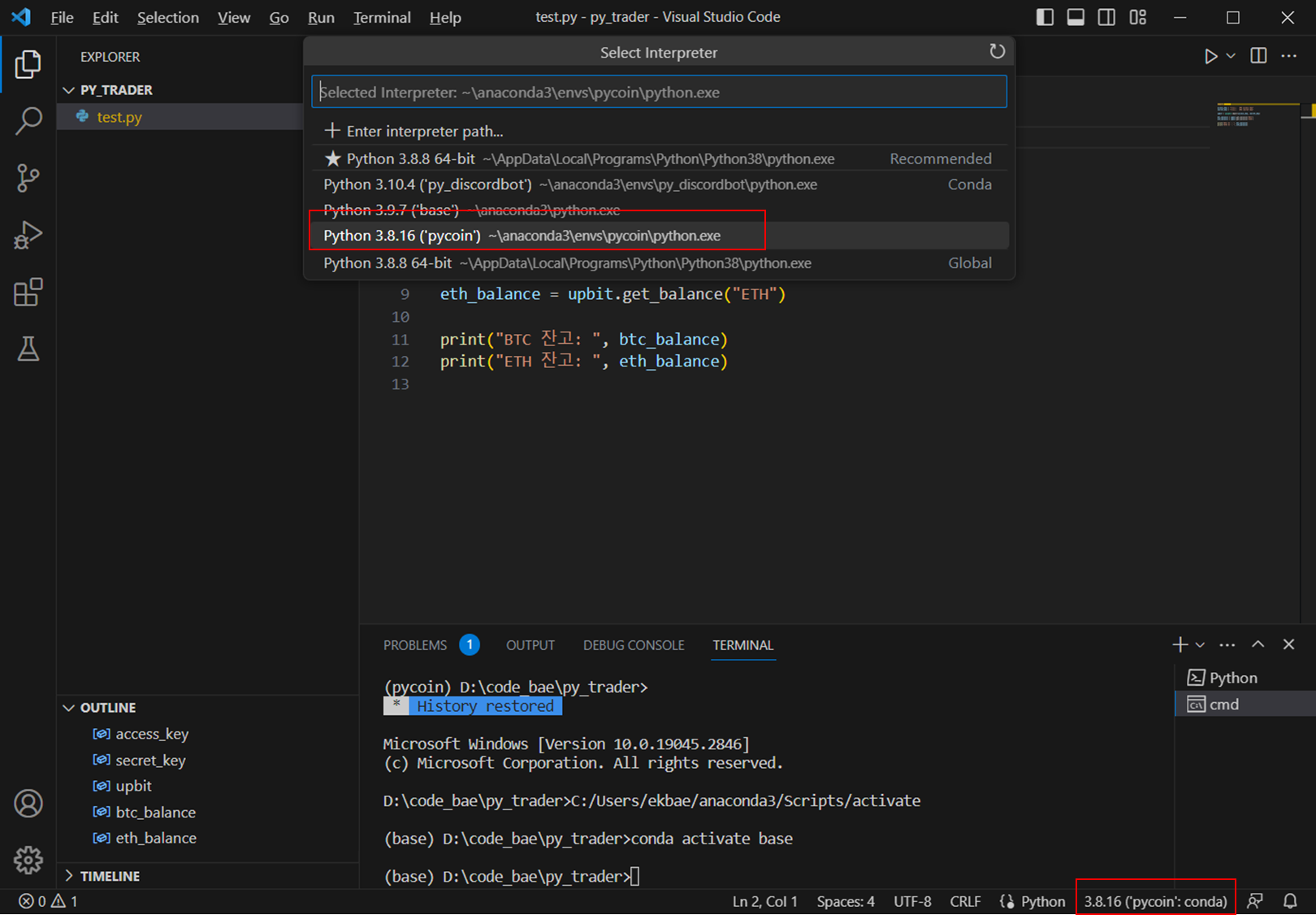The image size is (1316, 915).
Task: Click the 3.8.16 pycoin conda interpreter status
Action: [1155, 901]
